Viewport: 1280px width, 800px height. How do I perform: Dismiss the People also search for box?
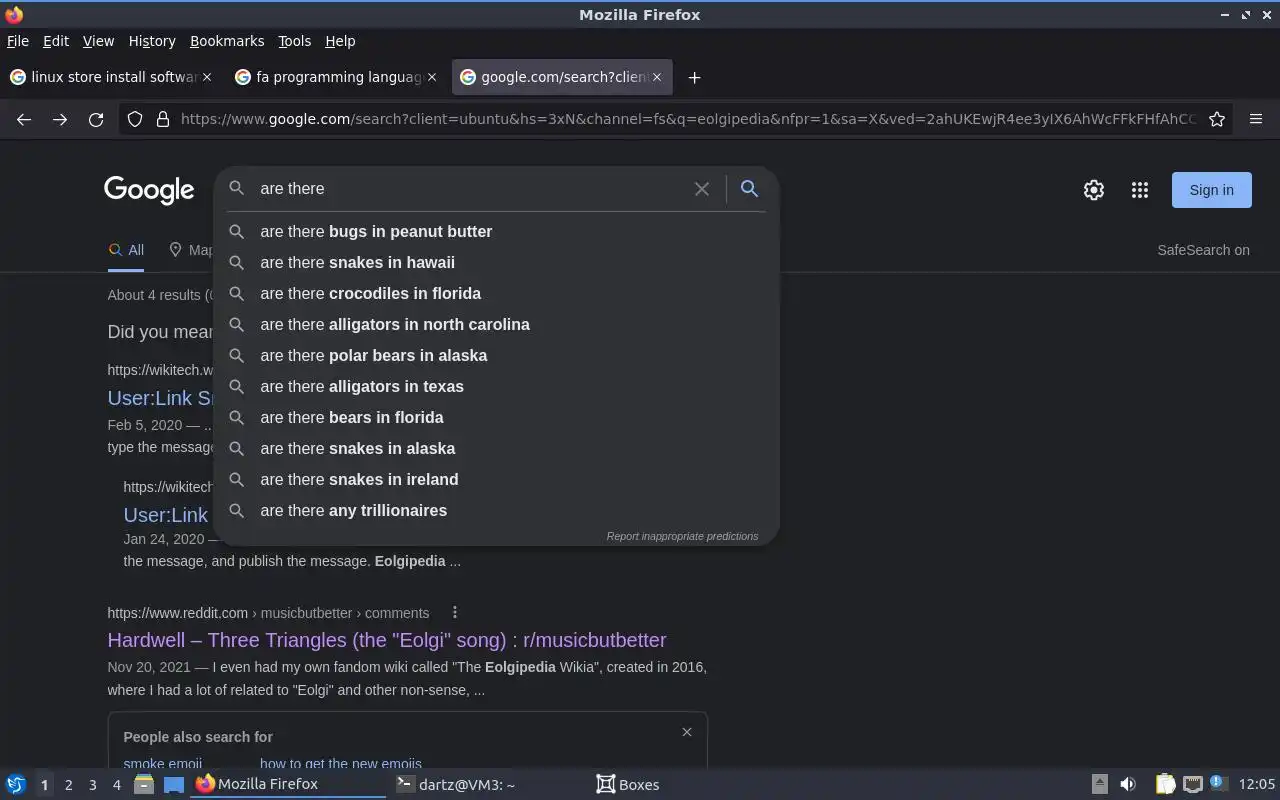click(x=687, y=732)
